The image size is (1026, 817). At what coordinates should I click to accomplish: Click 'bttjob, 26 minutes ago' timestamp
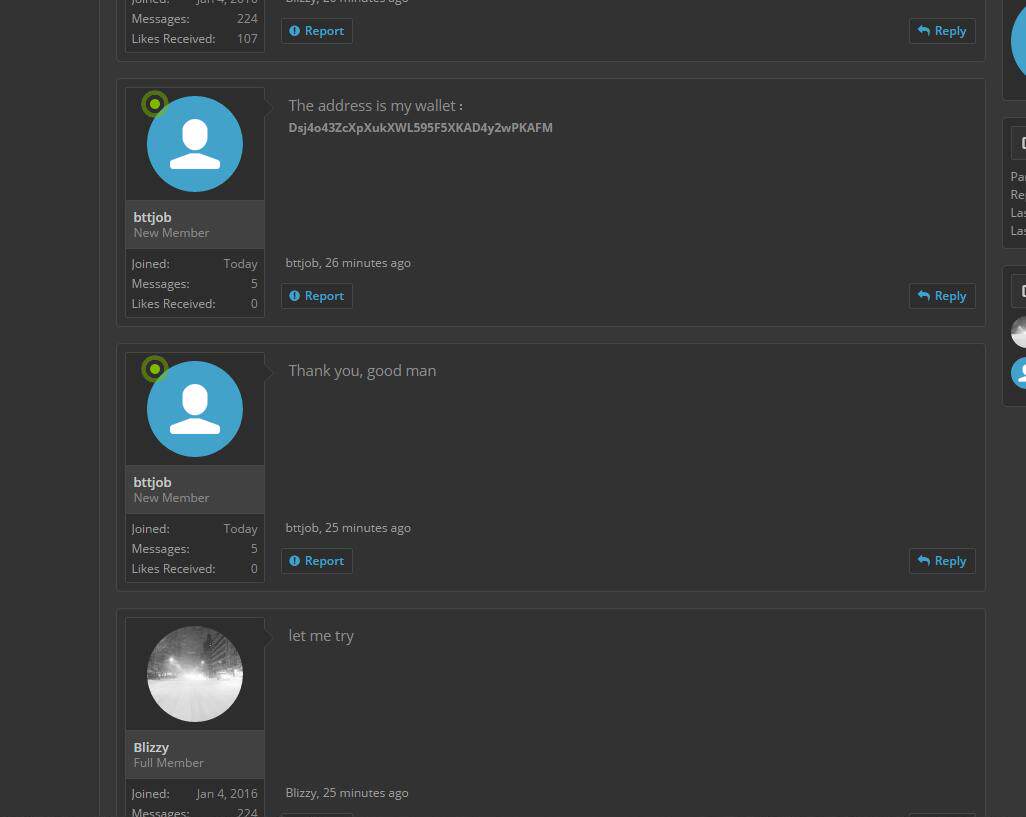pos(348,263)
